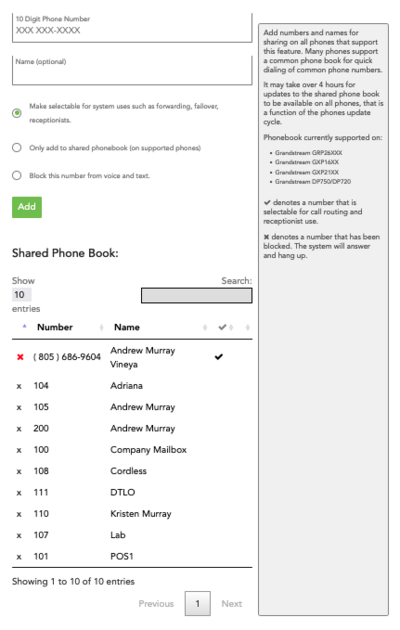Screen dimensions: 400x630
Task: Click the name Andrew Murray Vineya
Action: pyautogui.click(x=143, y=357)
